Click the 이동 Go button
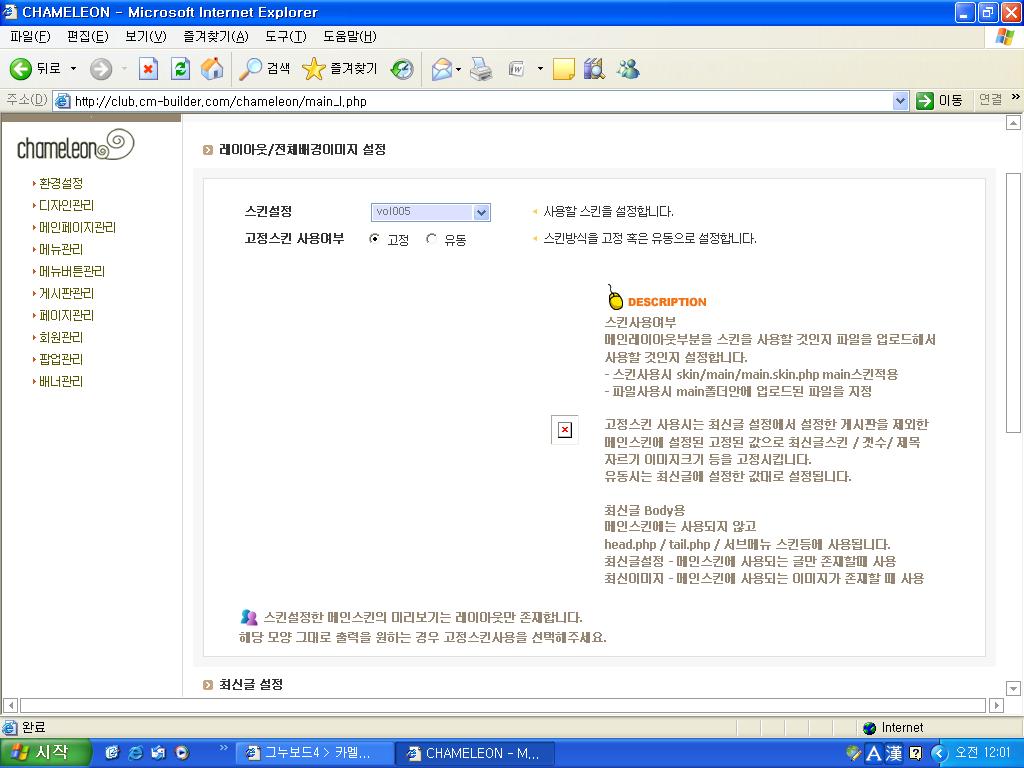Image resolution: width=1024 pixels, height=768 pixels. click(940, 101)
